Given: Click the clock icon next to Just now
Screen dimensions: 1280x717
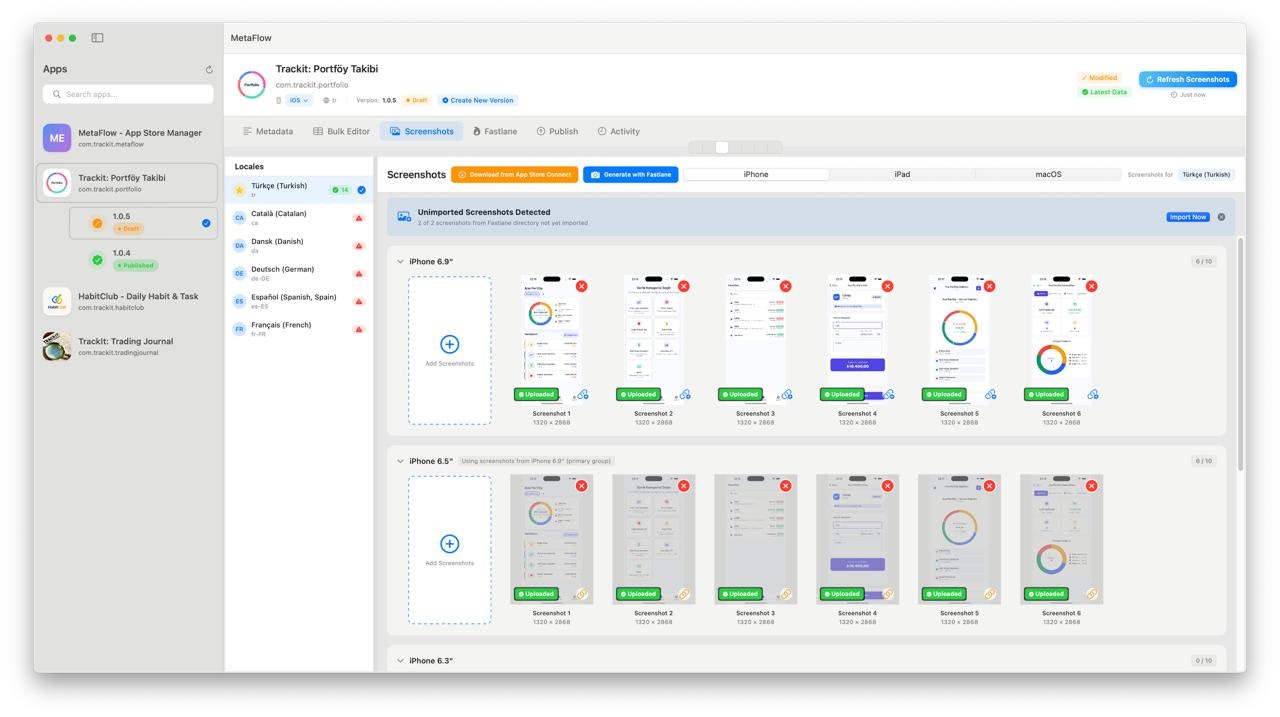Looking at the screenshot, I should click(x=1174, y=95).
